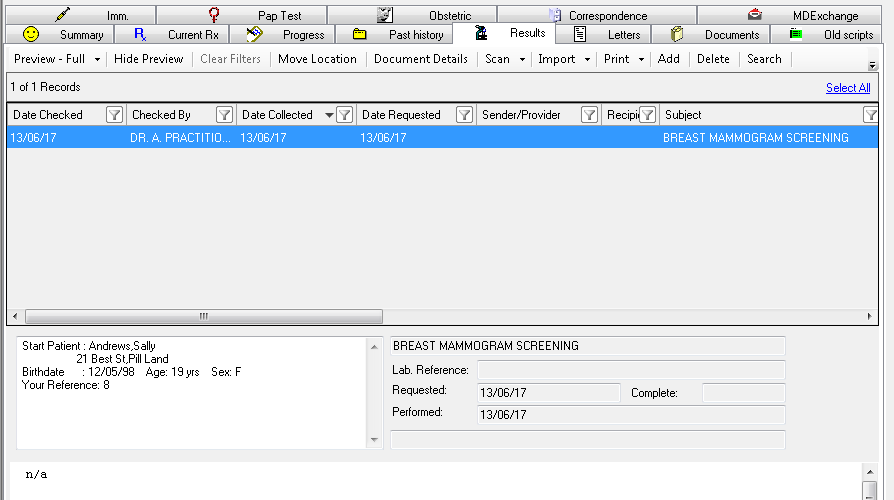The width and height of the screenshot is (894, 500).
Task: Click the Delete button
Action: click(x=713, y=59)
